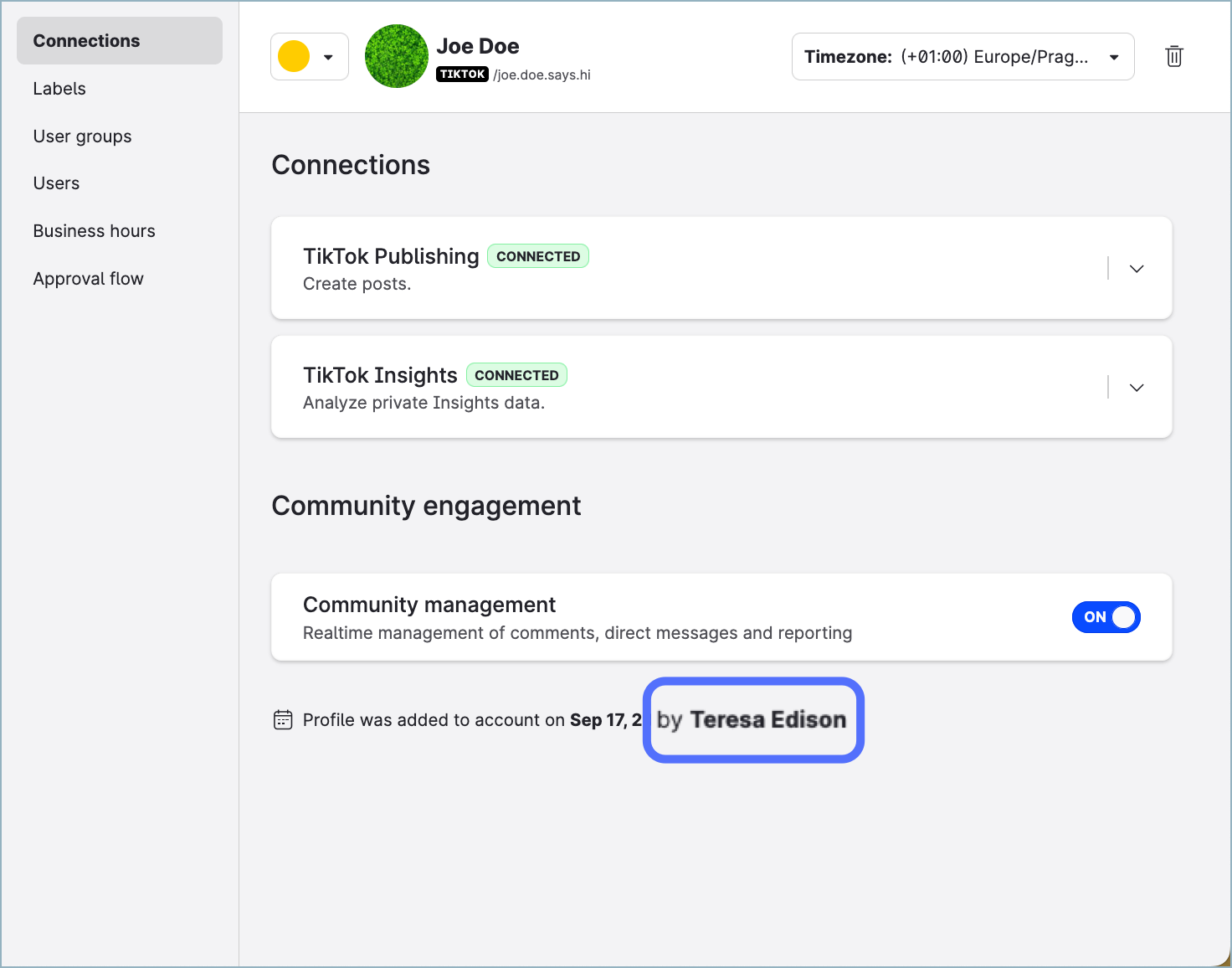Open Approval flow settings
1232x968 pixels.
(x=88, y=279)
